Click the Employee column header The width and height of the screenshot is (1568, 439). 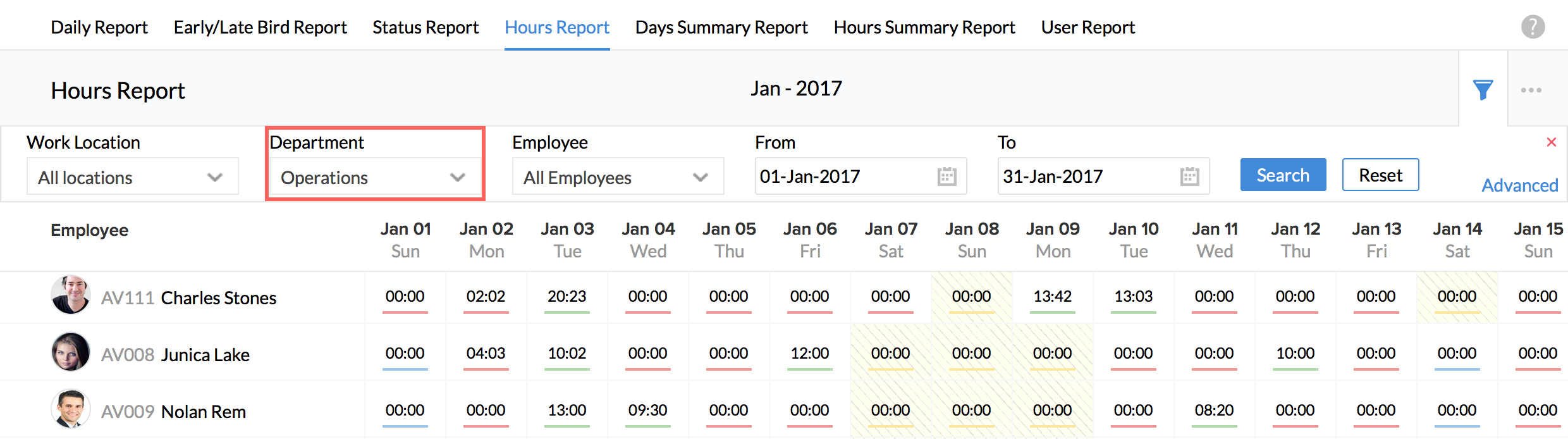pyautogui.click(x=89, y=230)
